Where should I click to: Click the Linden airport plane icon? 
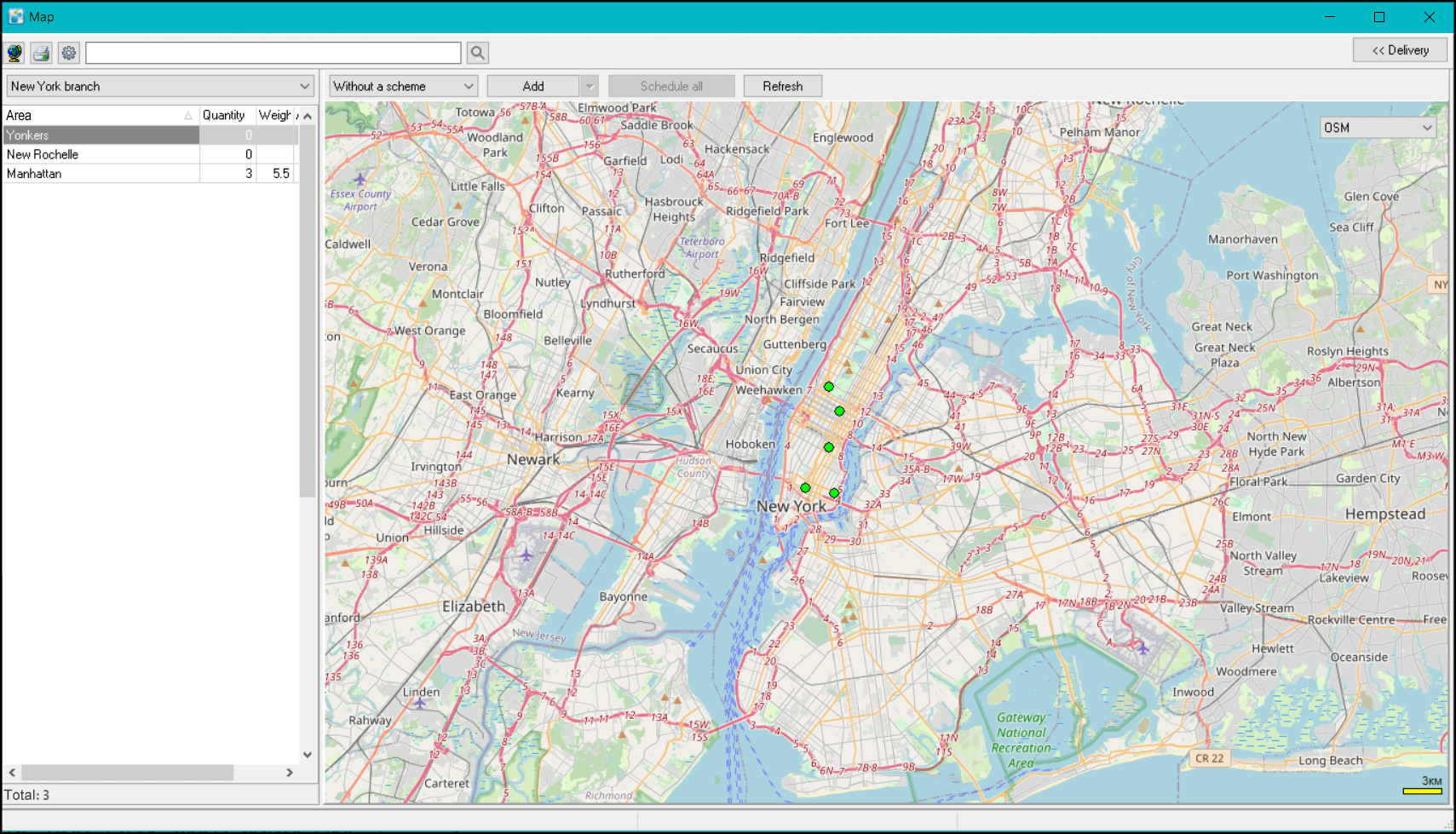[x=420, y=704]
